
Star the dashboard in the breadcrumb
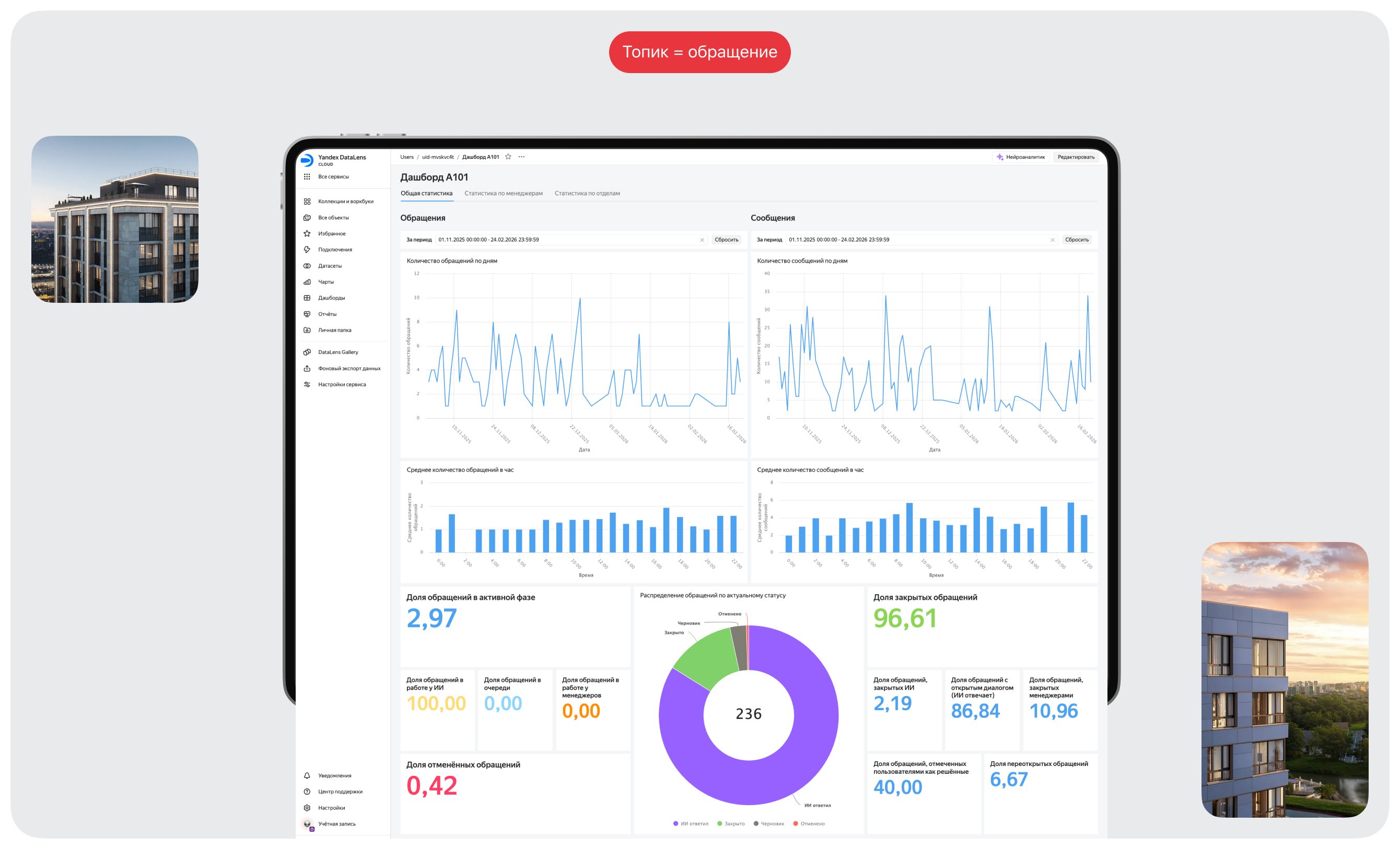point(508,157)
